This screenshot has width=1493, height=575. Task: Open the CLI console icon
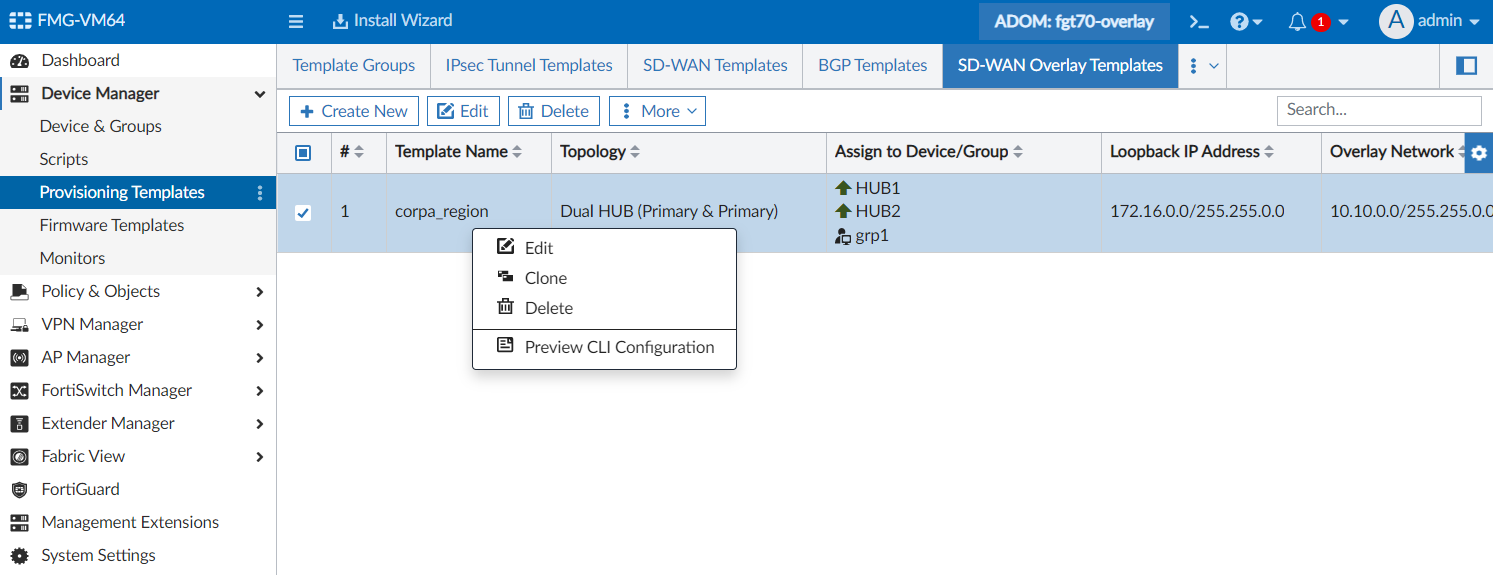tap(1198, 21)
